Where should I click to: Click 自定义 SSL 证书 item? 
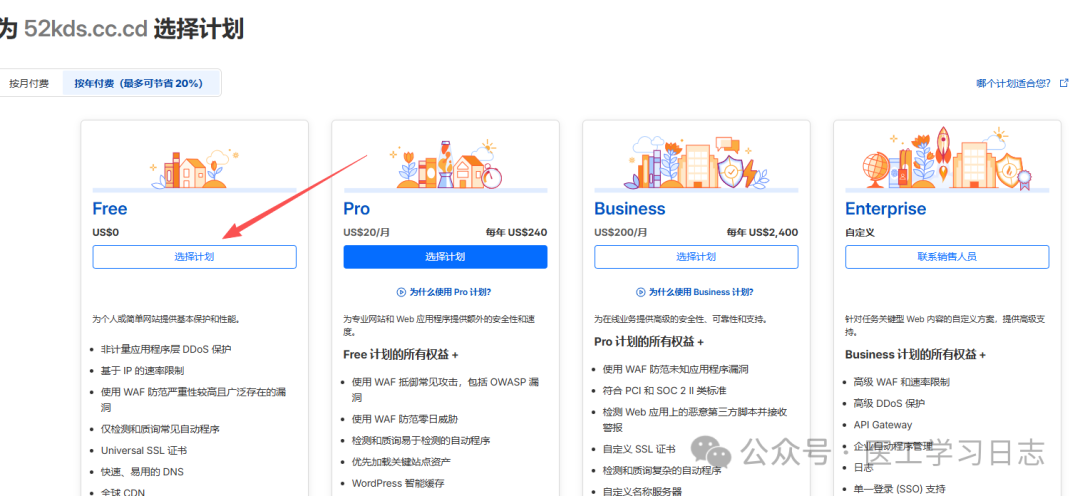tap(639, 449)
